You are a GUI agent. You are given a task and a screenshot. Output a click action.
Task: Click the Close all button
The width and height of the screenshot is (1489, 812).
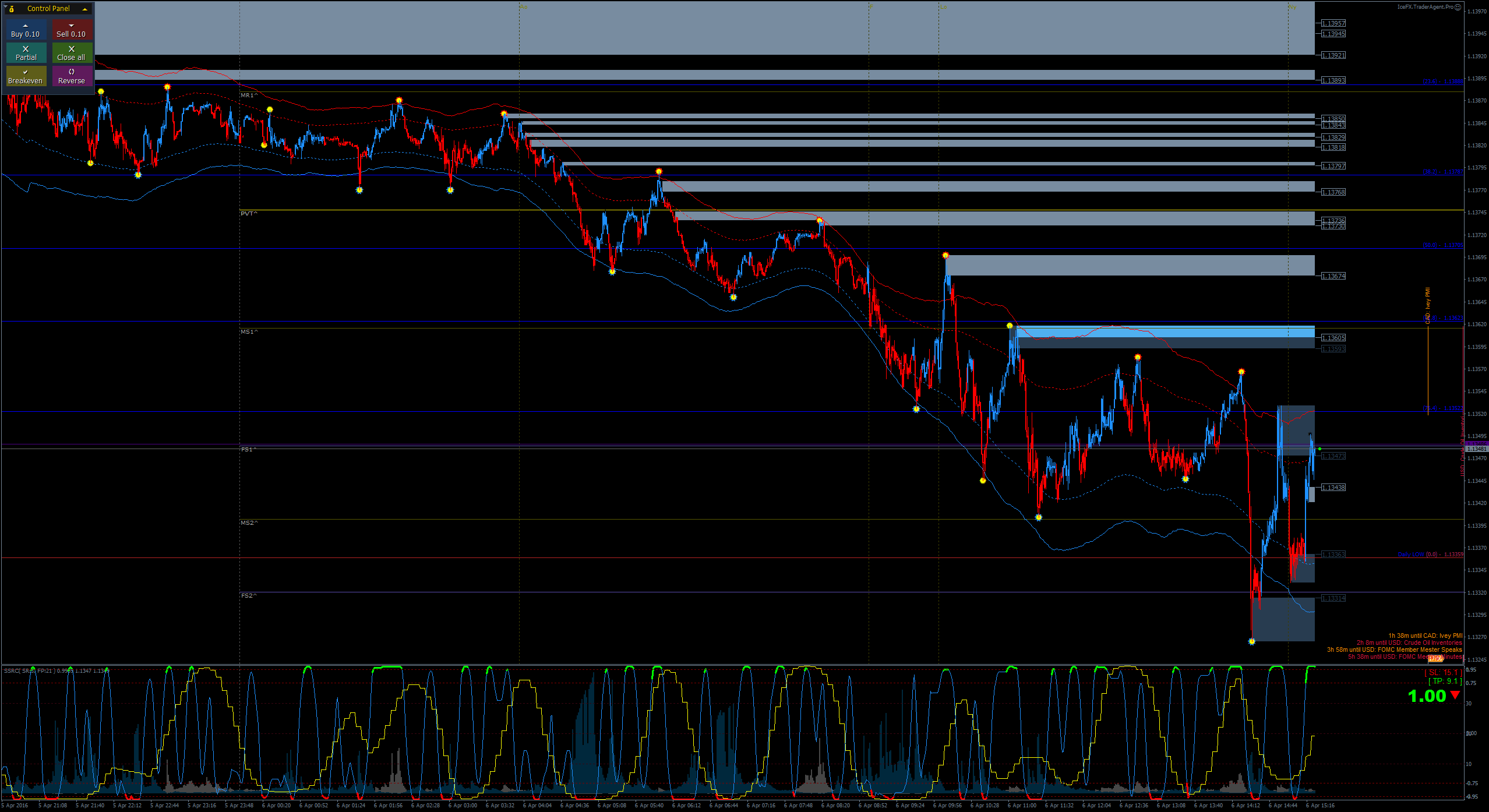coord(71,53)
